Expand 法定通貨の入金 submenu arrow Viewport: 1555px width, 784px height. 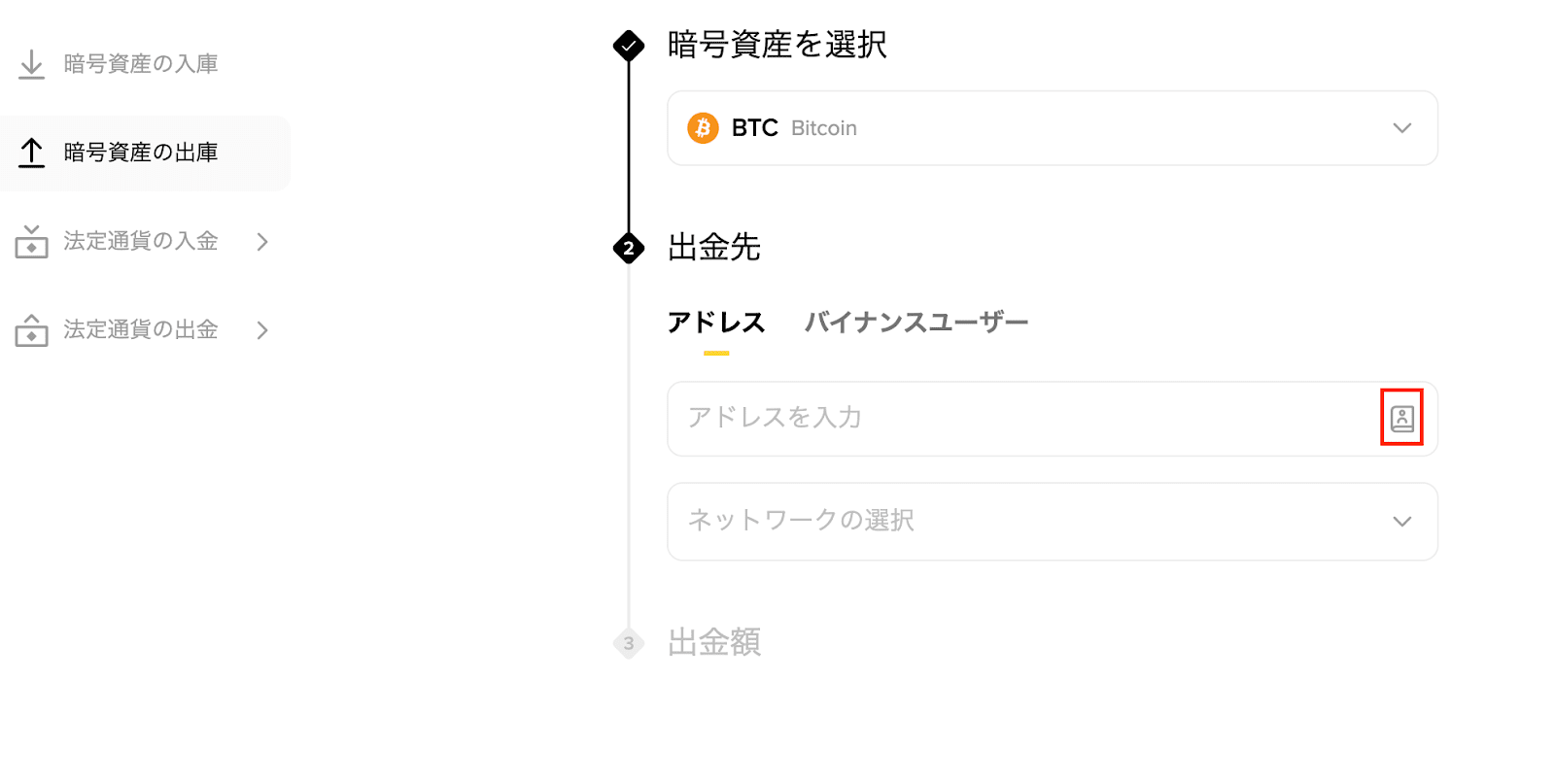click(x=262, y=241)
